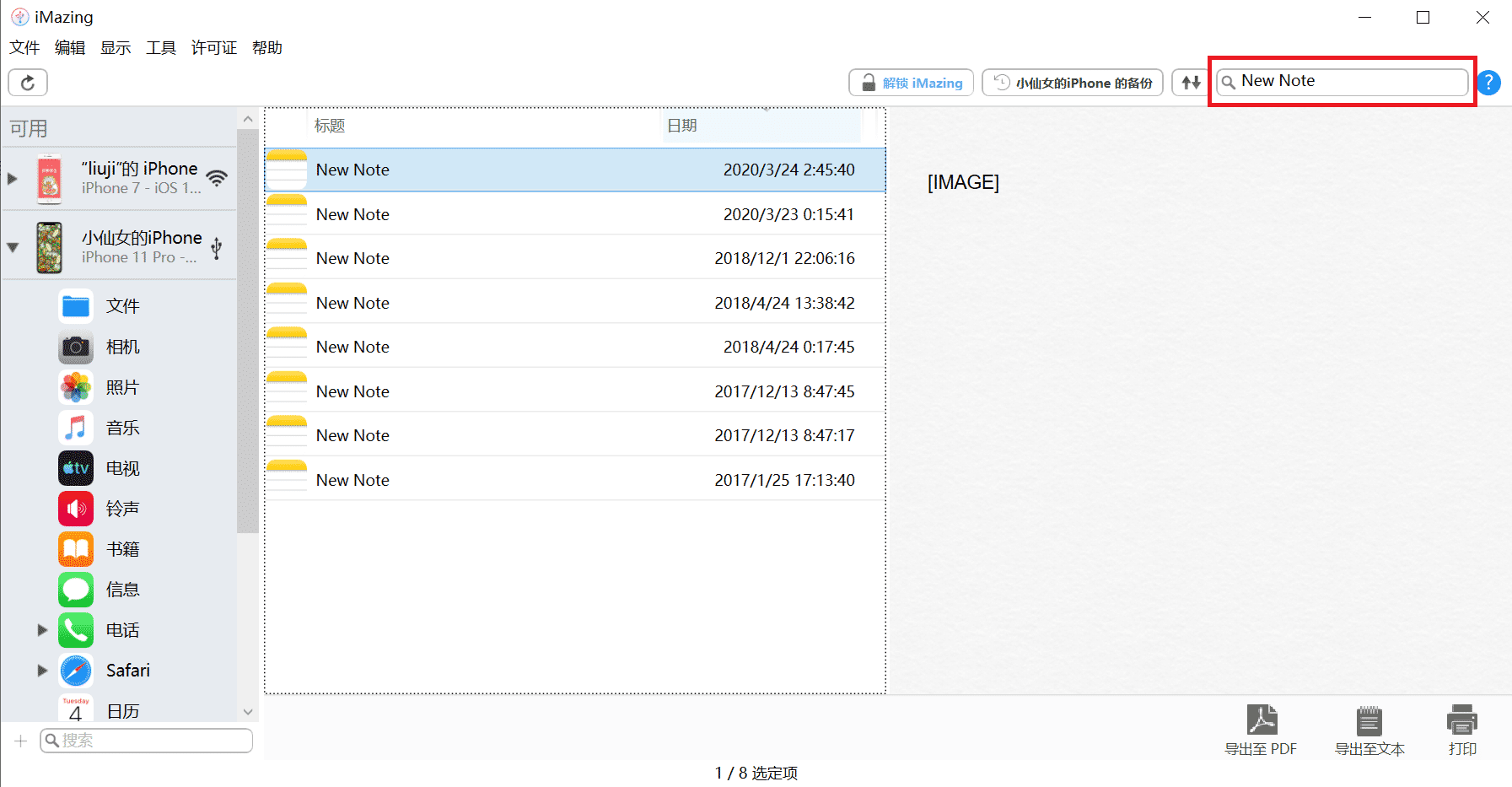
Task: Select the note dated 2018/12/1 22:06:16
Action: click(x=573, y=258)
